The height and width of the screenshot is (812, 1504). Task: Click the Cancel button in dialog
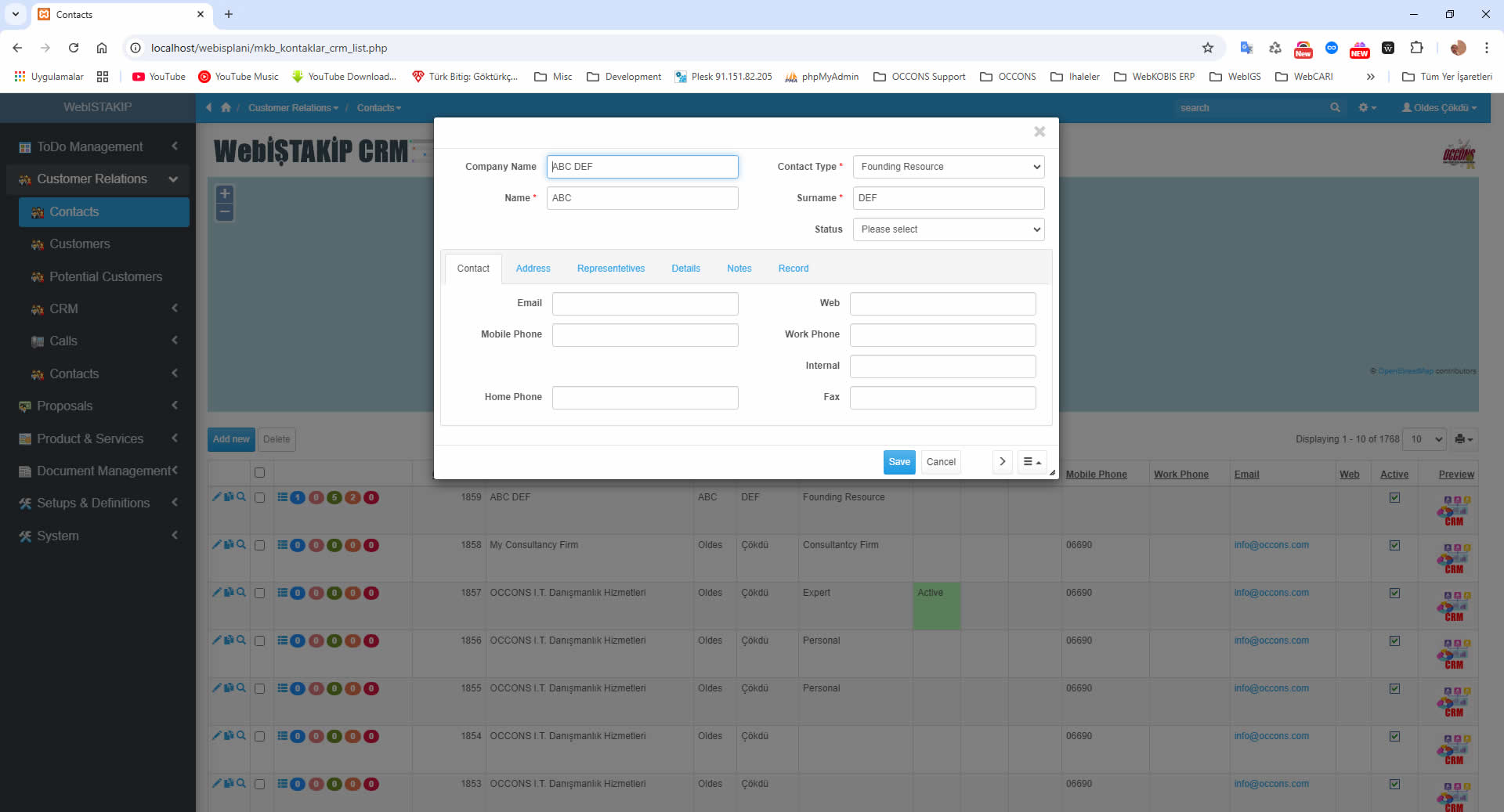click(x=941, y=462)
